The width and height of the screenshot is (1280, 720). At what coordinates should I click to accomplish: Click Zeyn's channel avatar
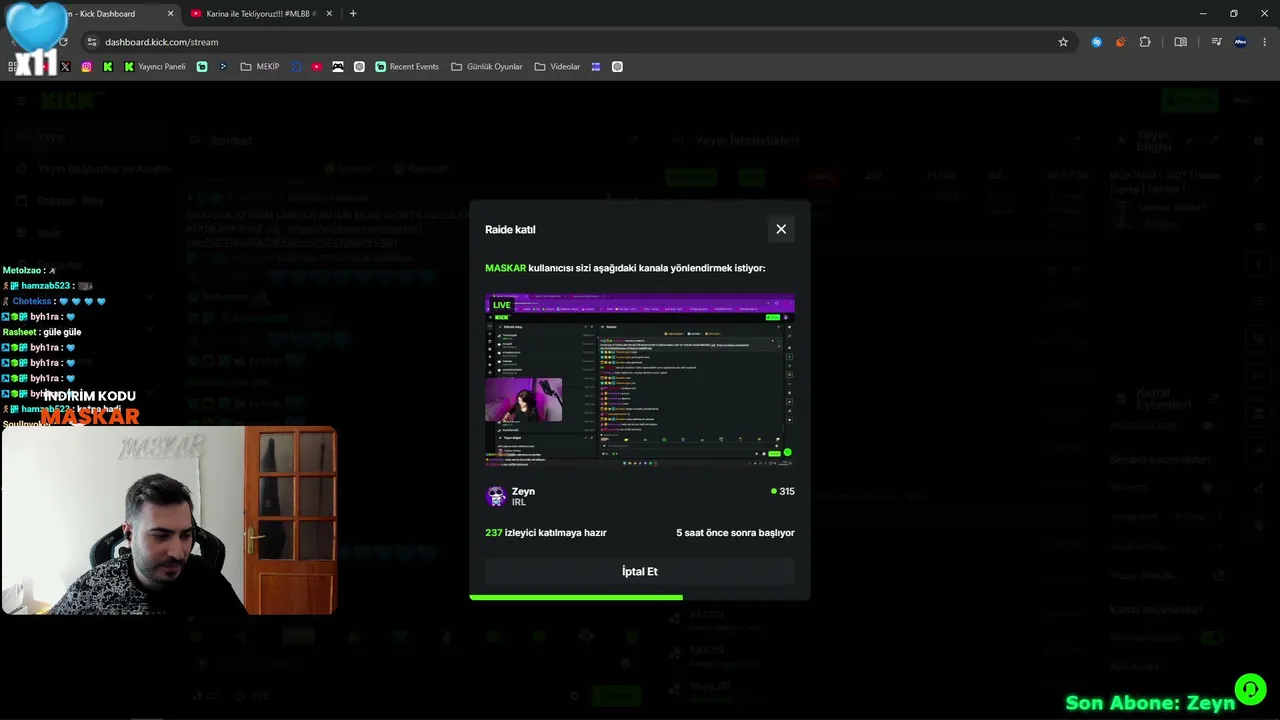[496, 496]
